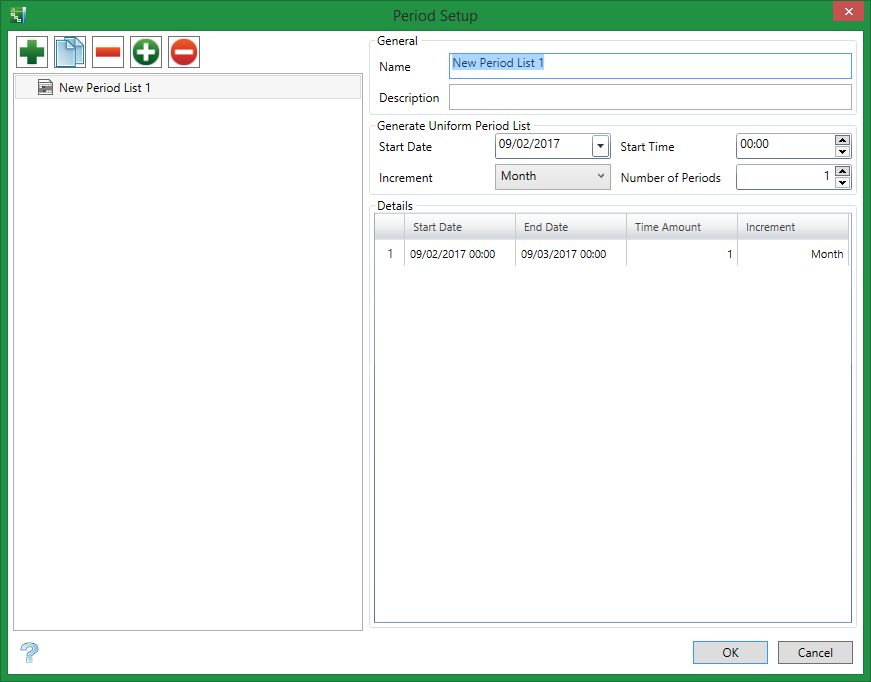This screenshot has height=682, width=871.
Task: Click the Time Amount cell value 1
Action: [682, 254]
